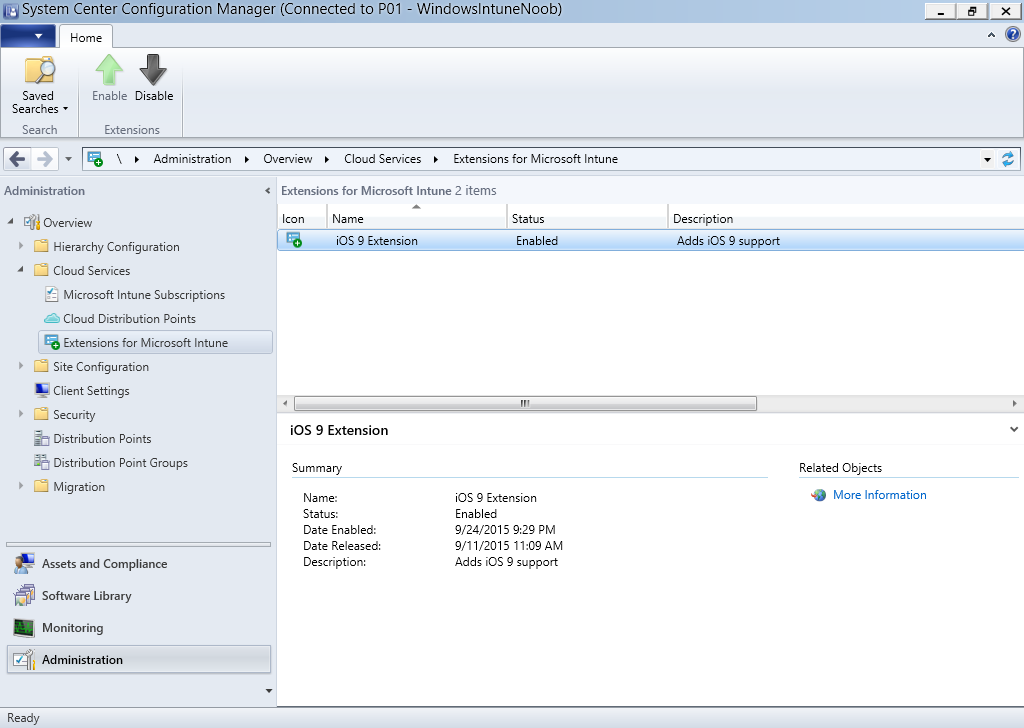This screenshot has width=1024, height=728.
Task: Click the scrollbar right arrow
Action: click(x=1014, y=404)
